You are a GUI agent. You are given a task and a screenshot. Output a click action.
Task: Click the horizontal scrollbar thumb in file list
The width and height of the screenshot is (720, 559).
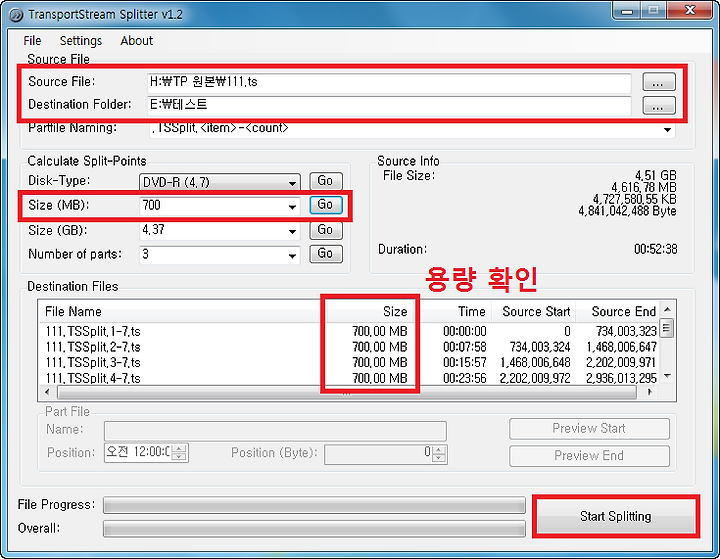click(x=347, y=392)
